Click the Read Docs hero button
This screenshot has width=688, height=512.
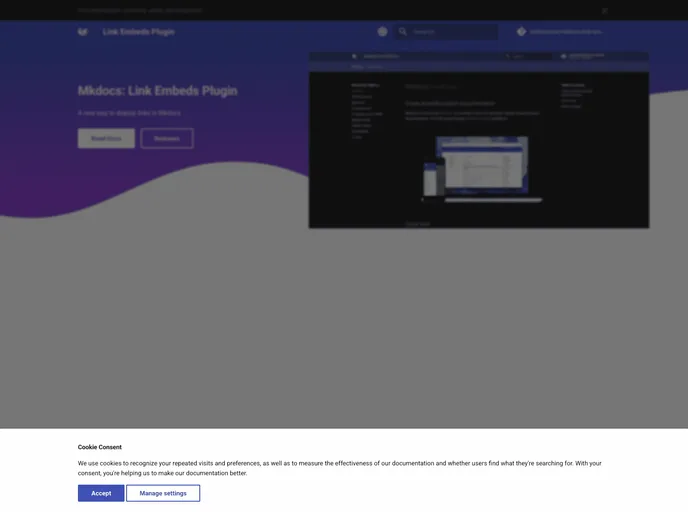(x=106, y=138)
